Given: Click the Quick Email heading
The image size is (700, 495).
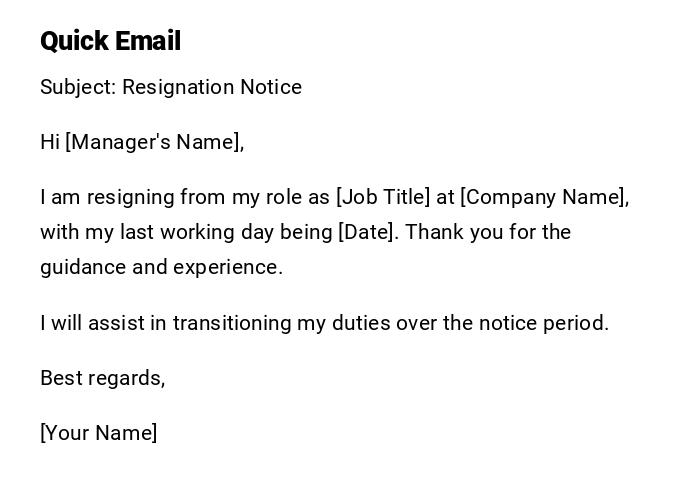Looking at the screenshot, I should [x=110, y=41].
